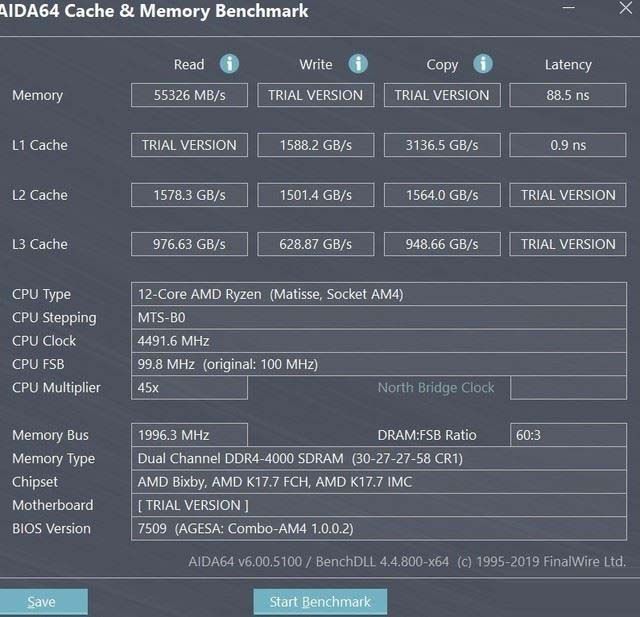The height and width of the screenshot is (617, 640).
Task: Click the L3 Cache Copy 948.66 GB/s field
Action: point(442,244)
